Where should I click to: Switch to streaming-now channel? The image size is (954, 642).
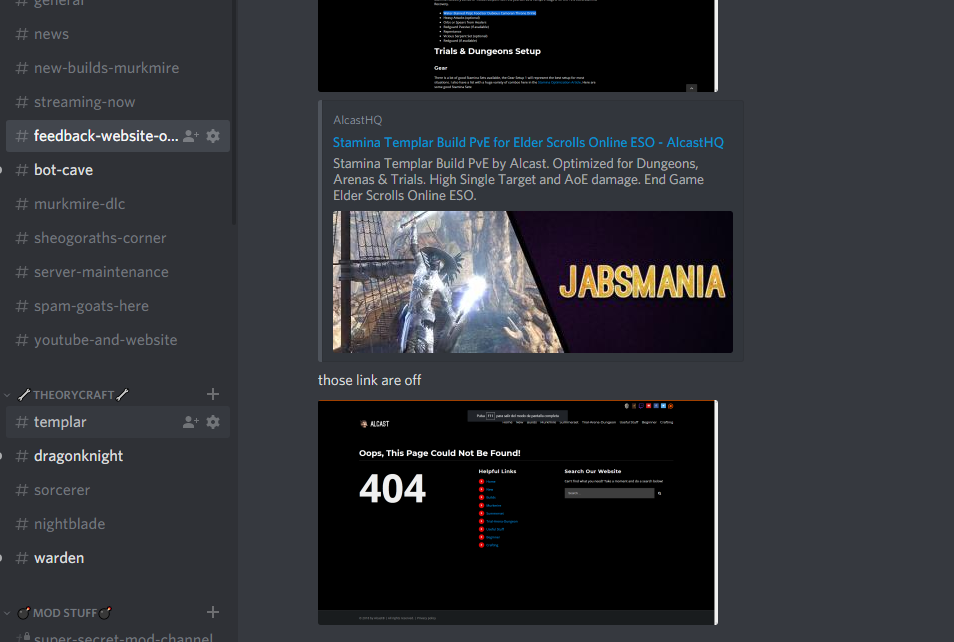(118, 102)
